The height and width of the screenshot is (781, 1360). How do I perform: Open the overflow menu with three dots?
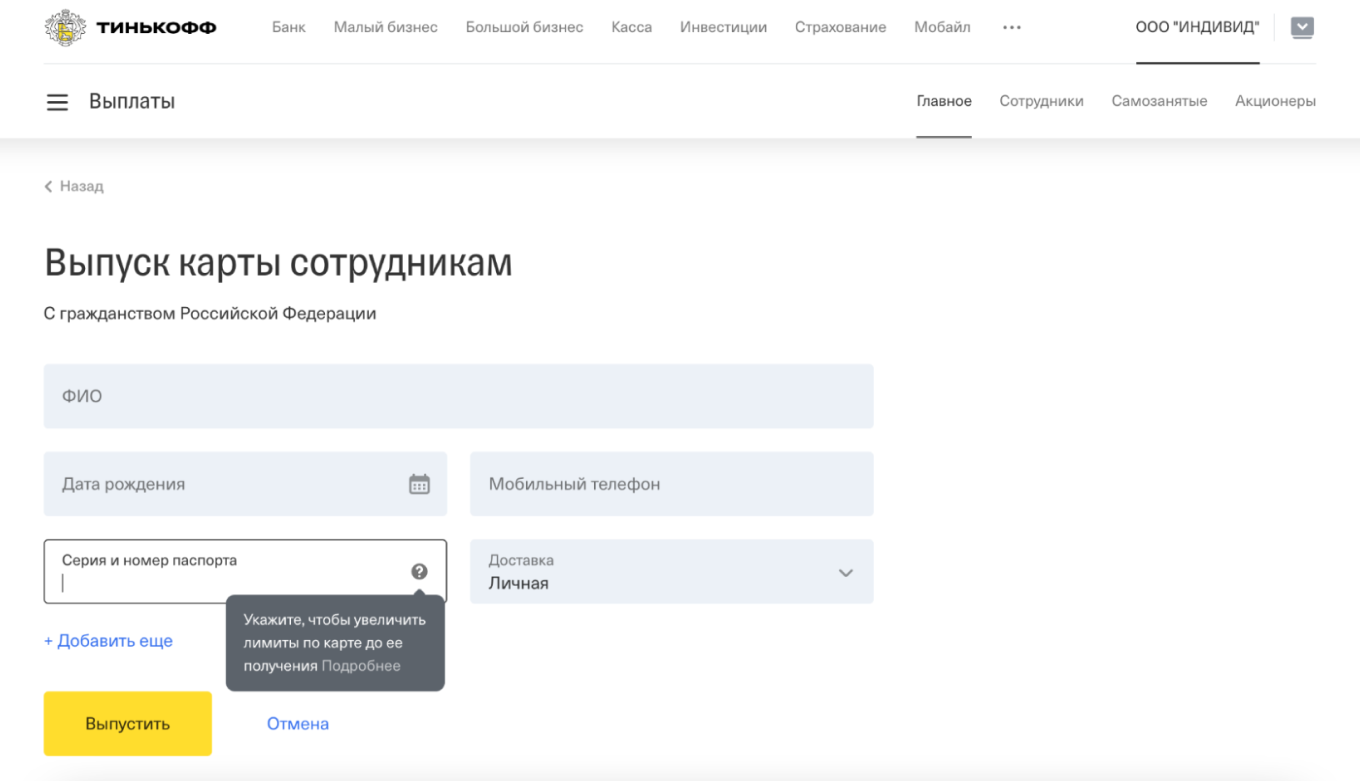tap(1011, 27)
